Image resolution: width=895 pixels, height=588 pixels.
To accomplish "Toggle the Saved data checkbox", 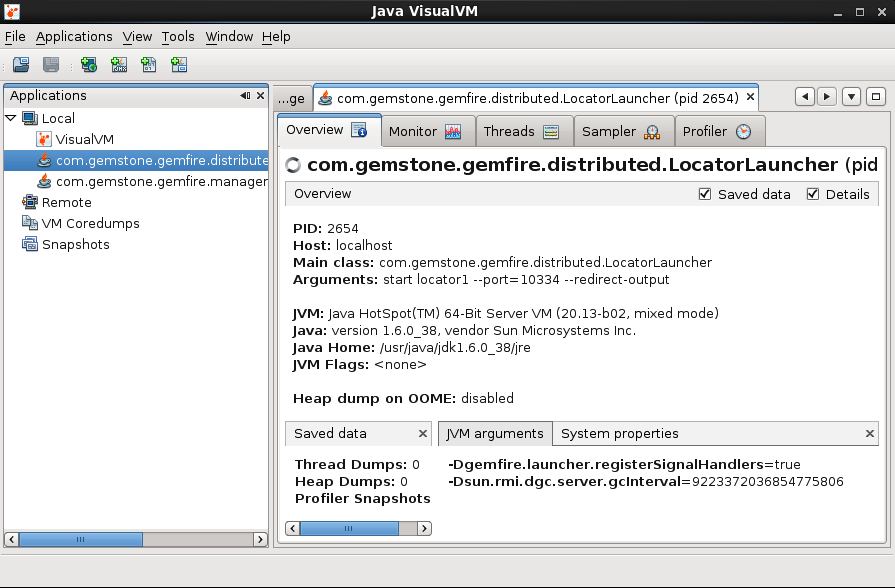I will [x=705, y=194].
